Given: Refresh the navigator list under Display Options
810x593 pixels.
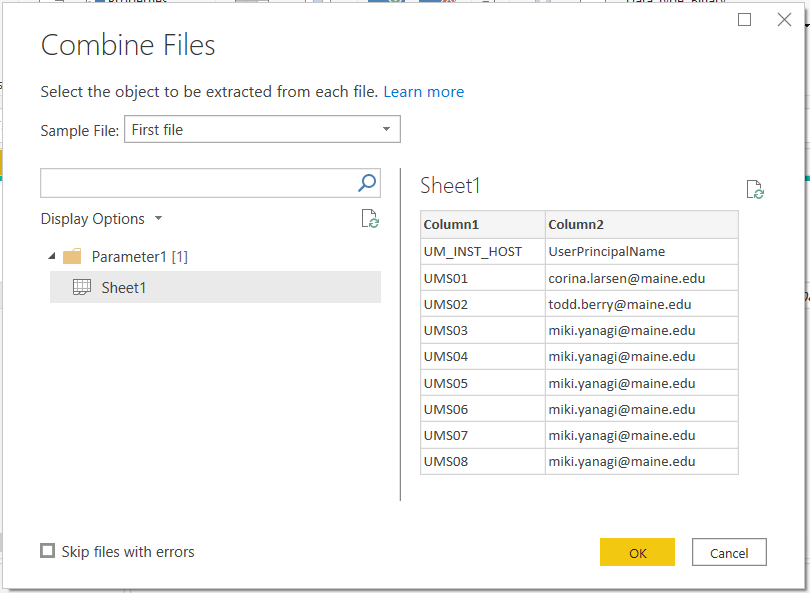Looking at the screenshot, I should [x=370, y=219].
